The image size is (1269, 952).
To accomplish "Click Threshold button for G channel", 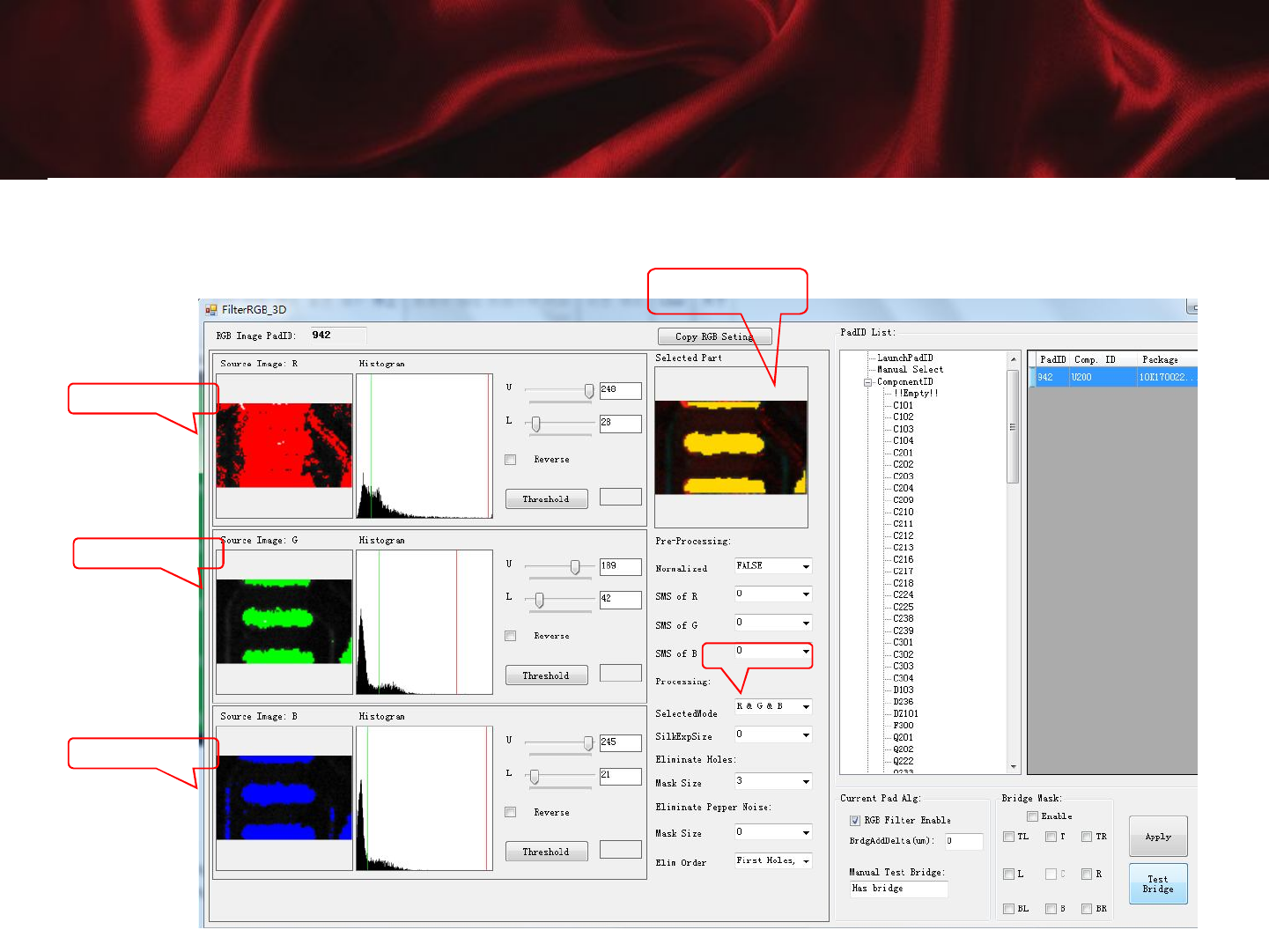I will tap(546, 675).
